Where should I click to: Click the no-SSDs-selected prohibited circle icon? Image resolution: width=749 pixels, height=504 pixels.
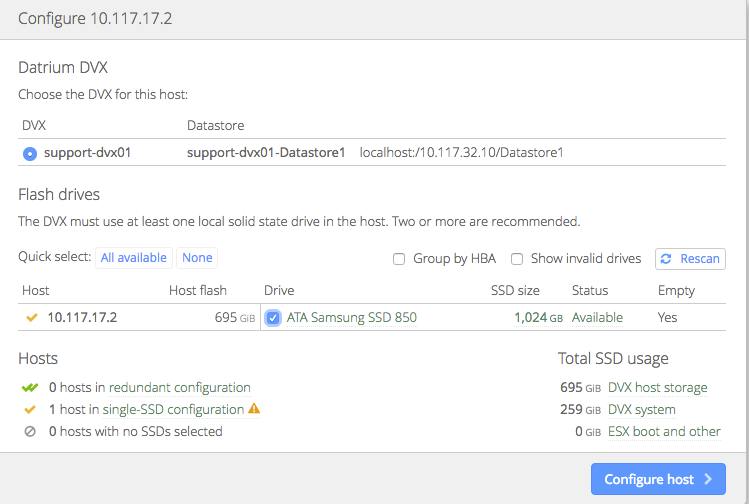(x=31, y=431)
